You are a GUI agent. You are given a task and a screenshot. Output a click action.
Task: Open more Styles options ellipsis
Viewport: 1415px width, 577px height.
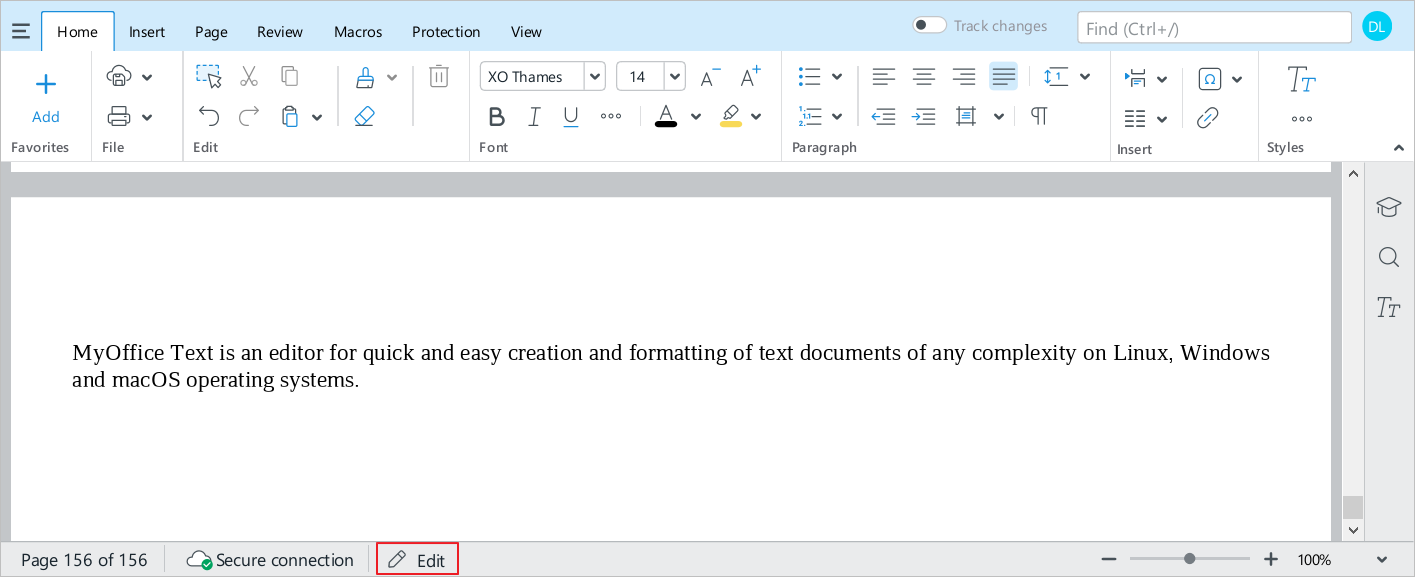[x=1302, y=119]
